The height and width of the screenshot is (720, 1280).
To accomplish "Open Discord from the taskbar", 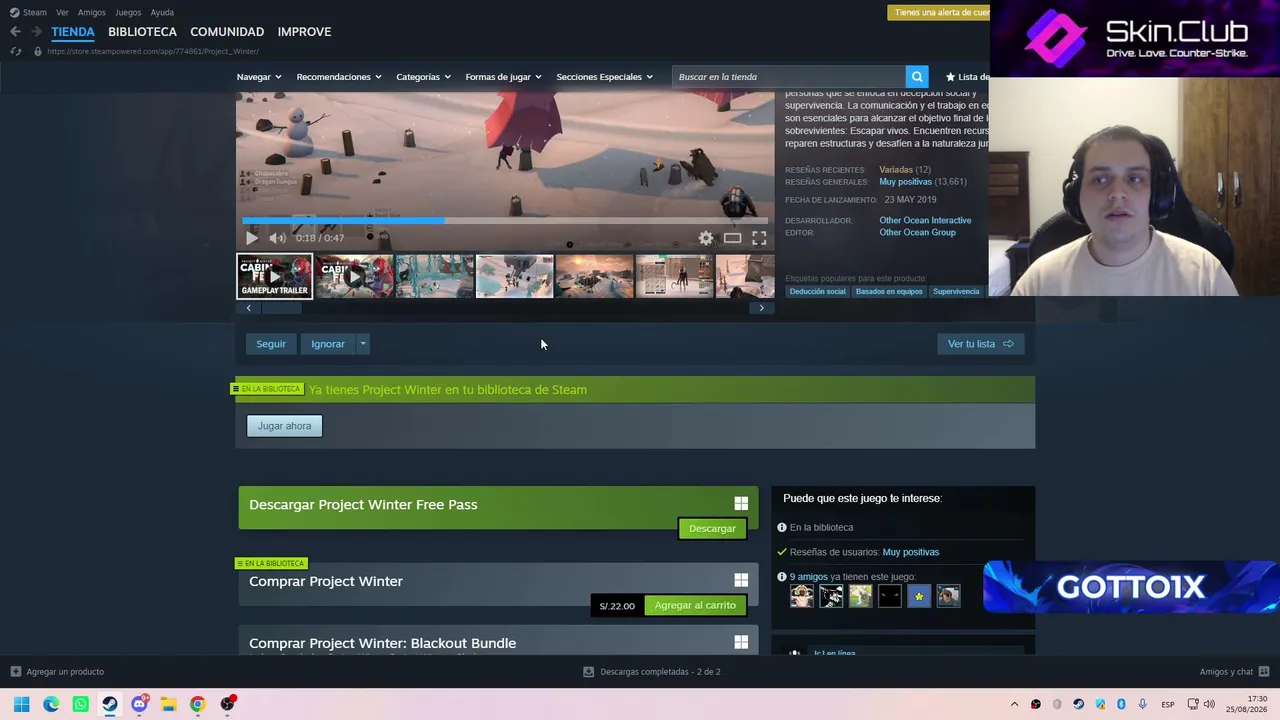I will click(140, 704).
